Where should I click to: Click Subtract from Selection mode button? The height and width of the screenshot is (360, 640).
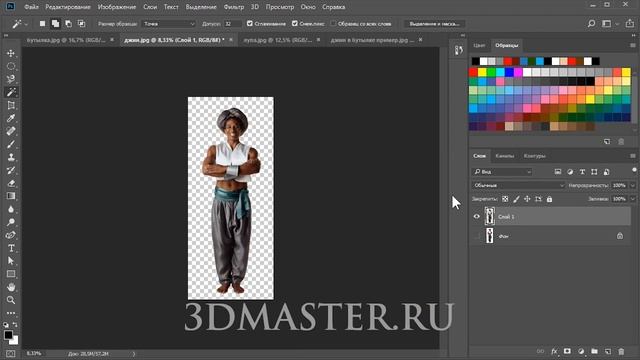click(x=68, y=24)
